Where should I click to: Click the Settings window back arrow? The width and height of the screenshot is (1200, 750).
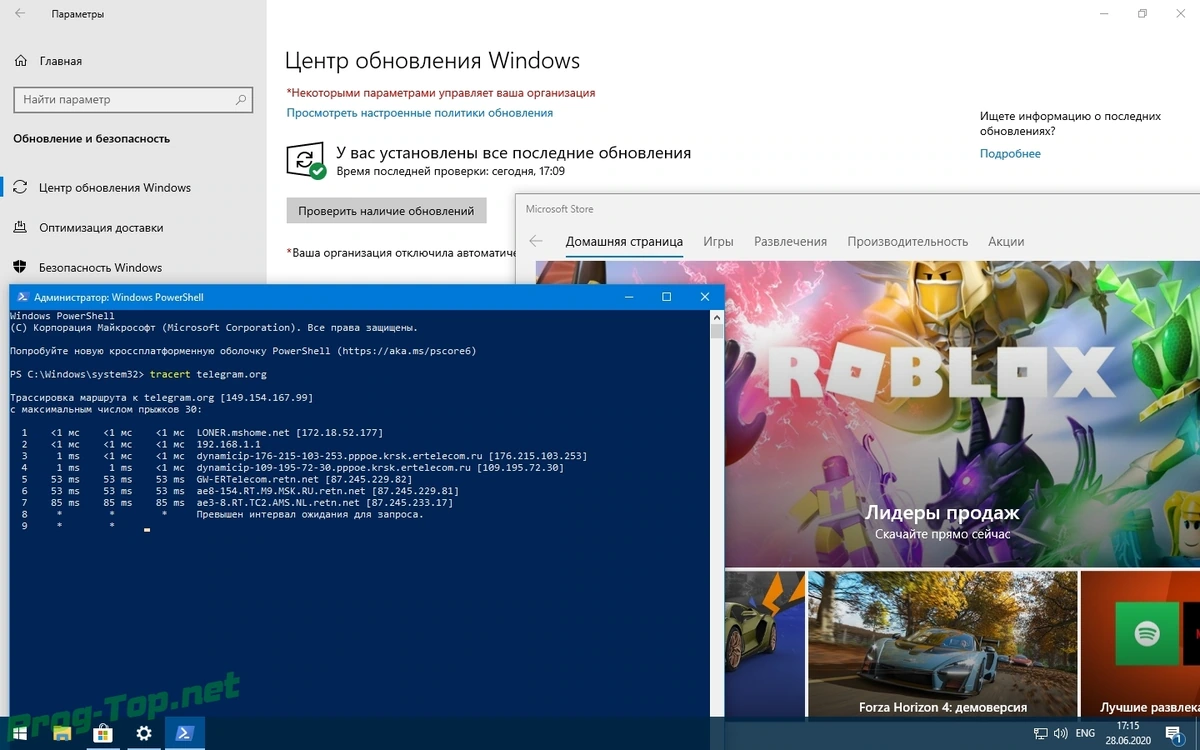click(x=21, y=14)
